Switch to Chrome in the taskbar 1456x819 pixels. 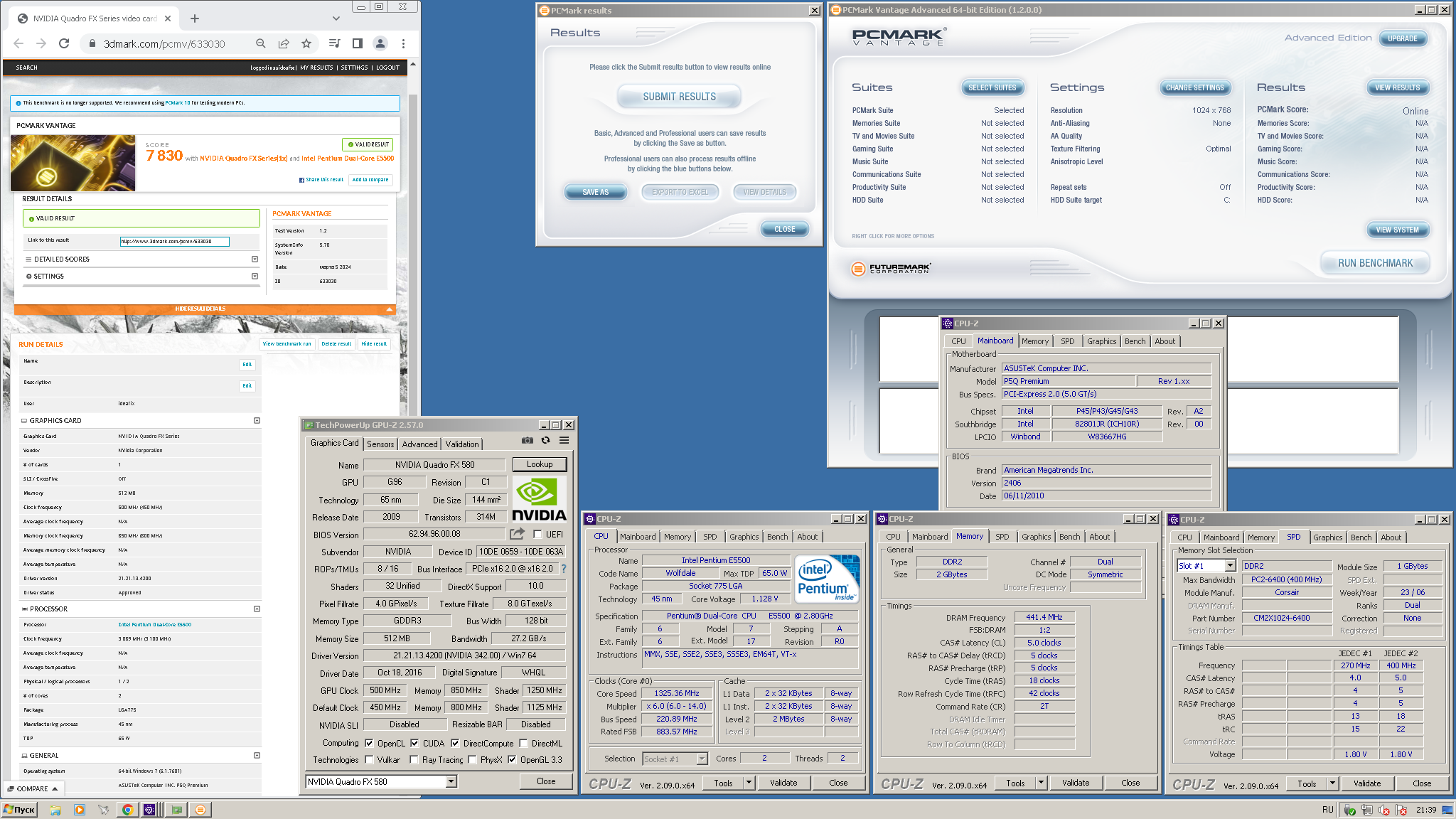coord(127,810)
